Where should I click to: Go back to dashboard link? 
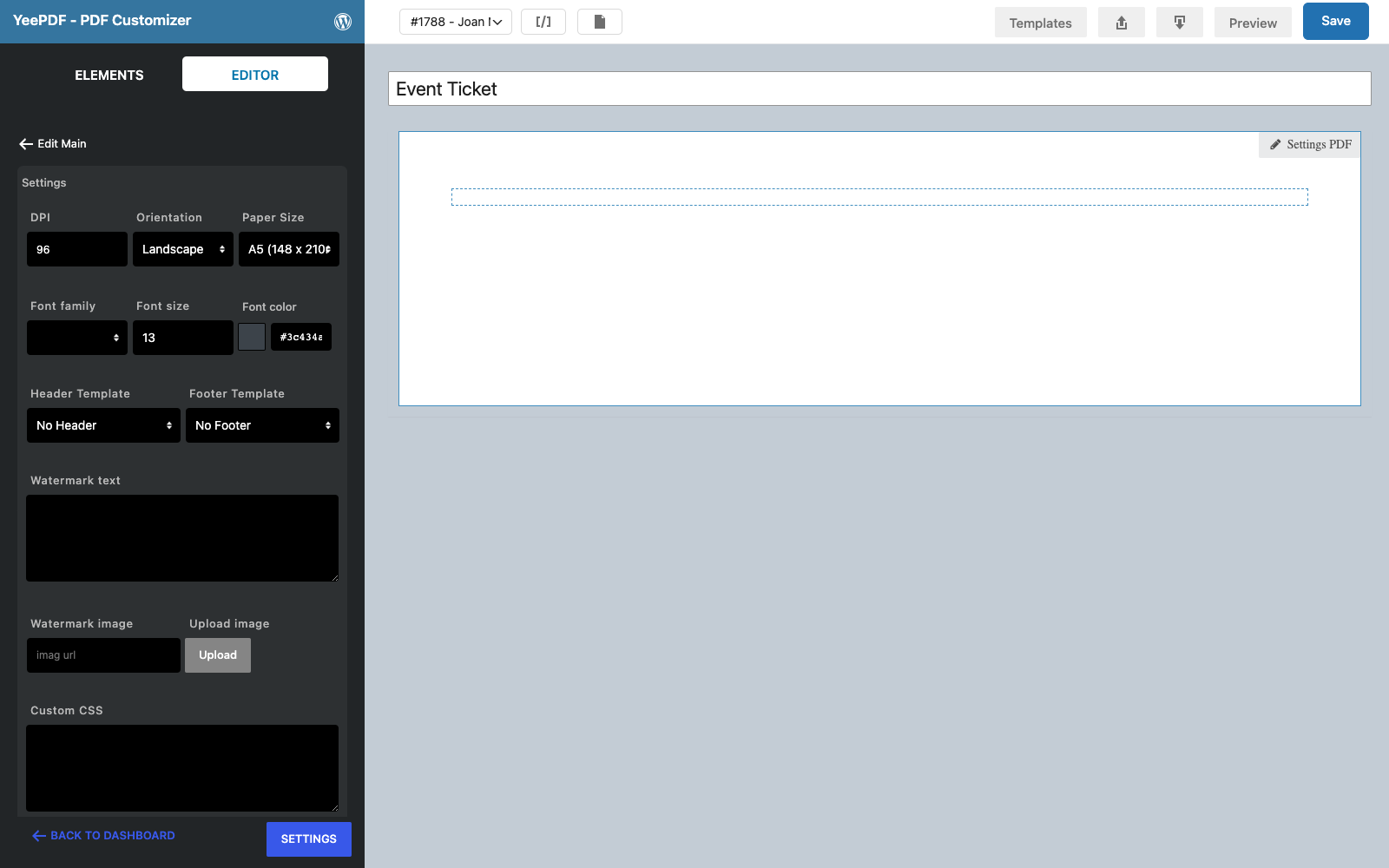click(104, 836)
